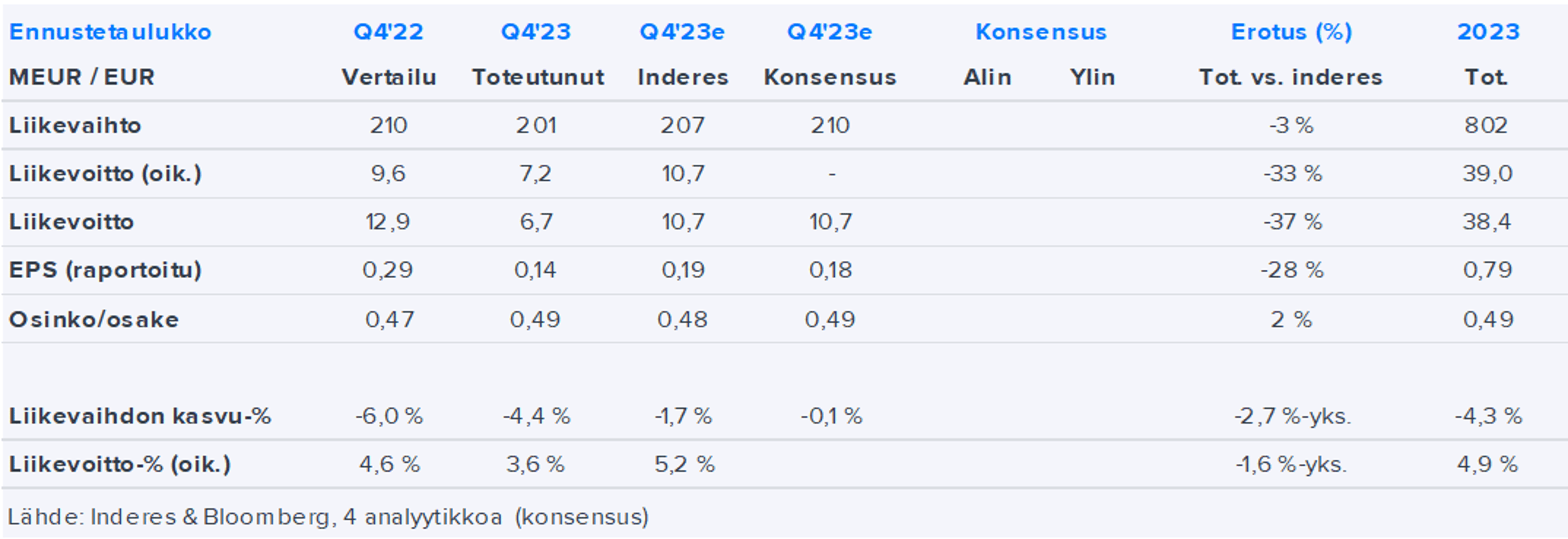Click the -2,7 %-yks. cell
This screenshot has height=539, width=1568.
coord(1292,416)
